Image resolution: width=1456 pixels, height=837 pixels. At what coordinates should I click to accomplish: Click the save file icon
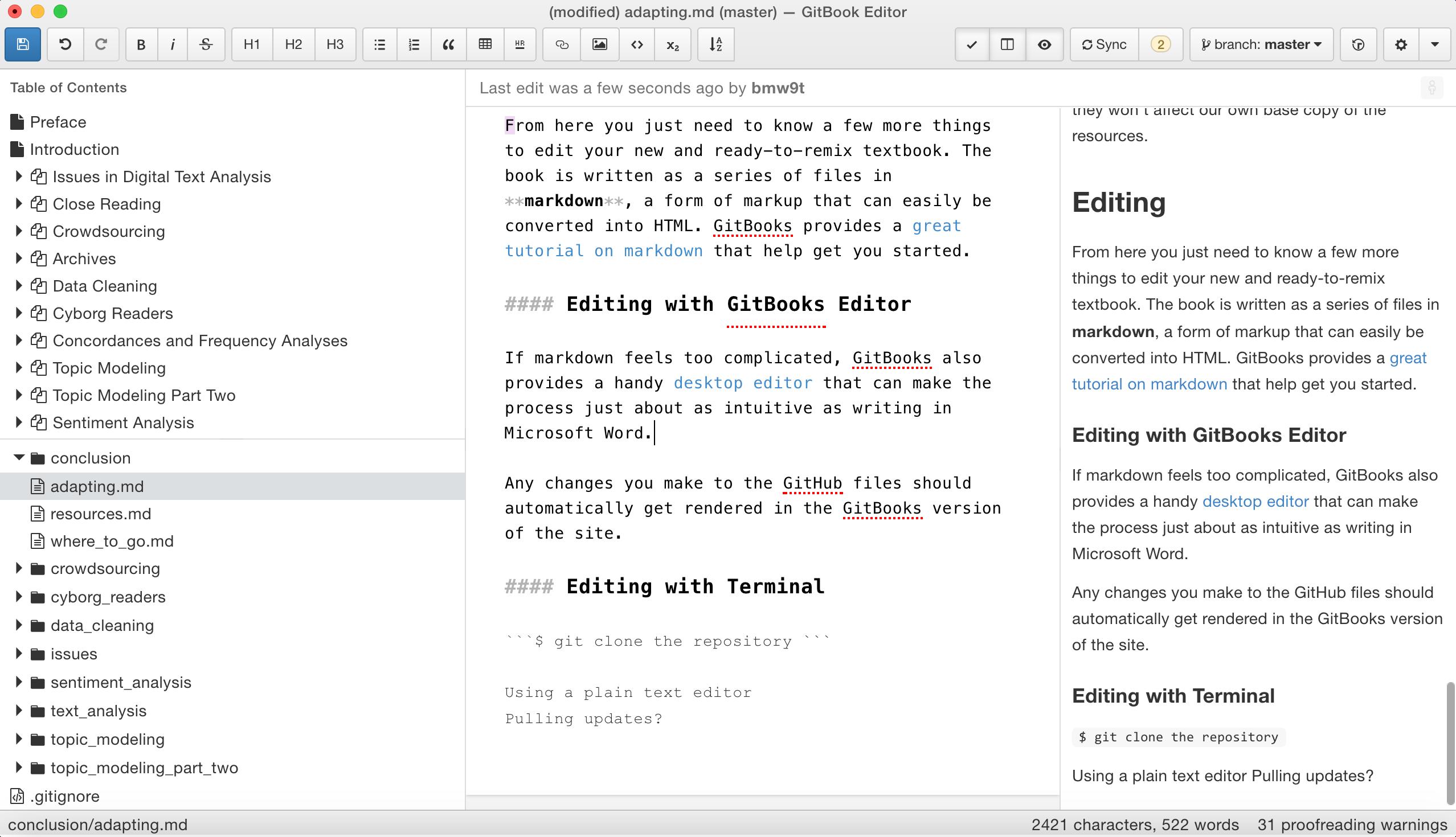pos(22,44)
